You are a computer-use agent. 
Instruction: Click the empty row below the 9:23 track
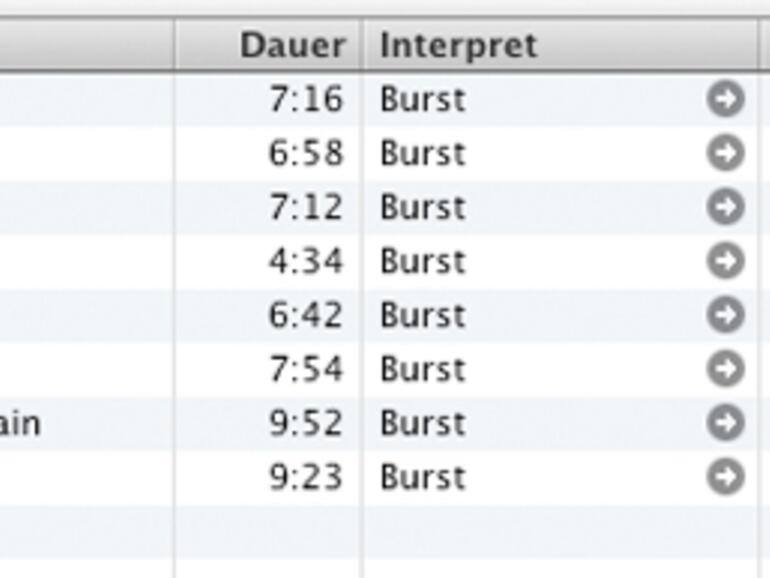(400, 531)
